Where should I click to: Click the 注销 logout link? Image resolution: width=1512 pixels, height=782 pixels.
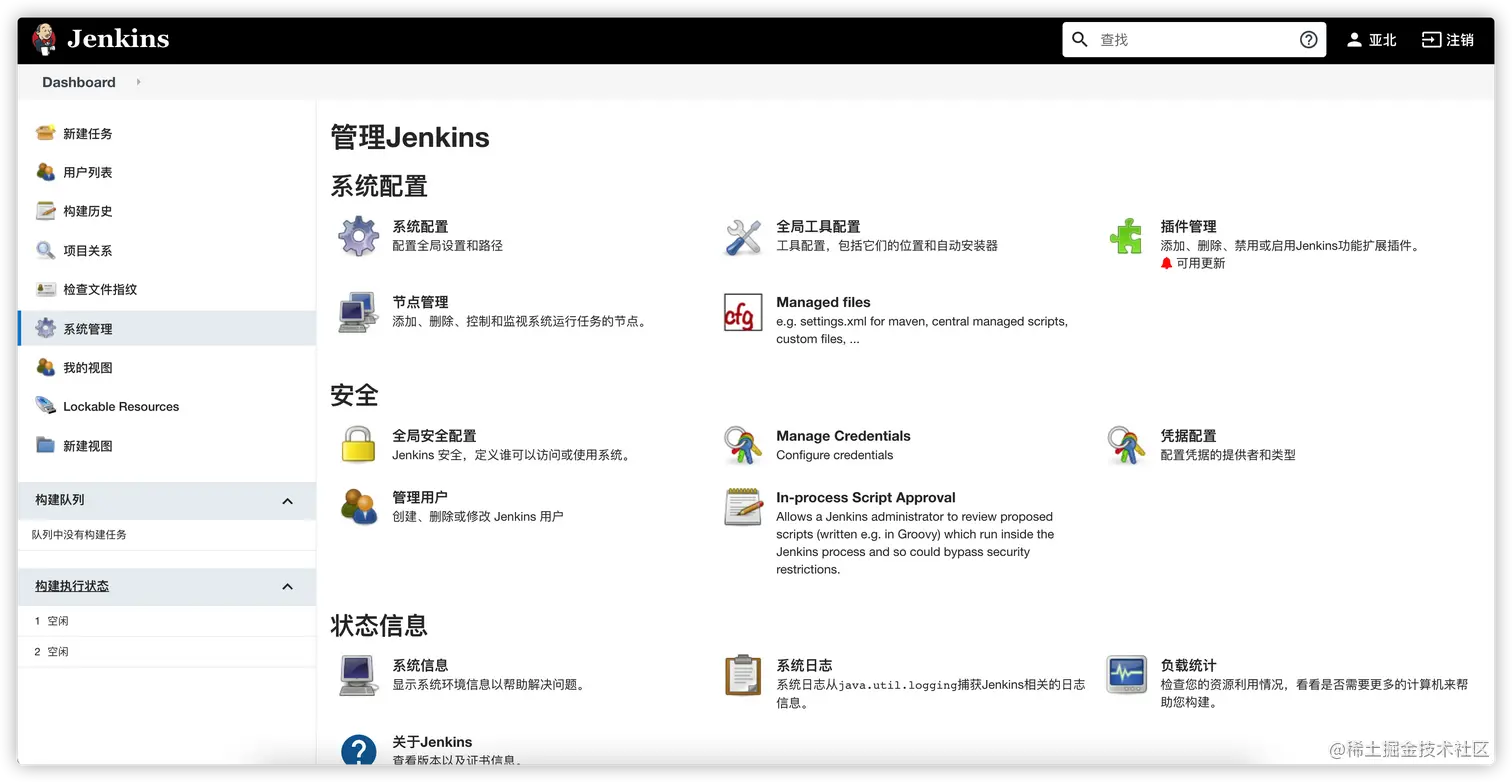point(1447,40)
